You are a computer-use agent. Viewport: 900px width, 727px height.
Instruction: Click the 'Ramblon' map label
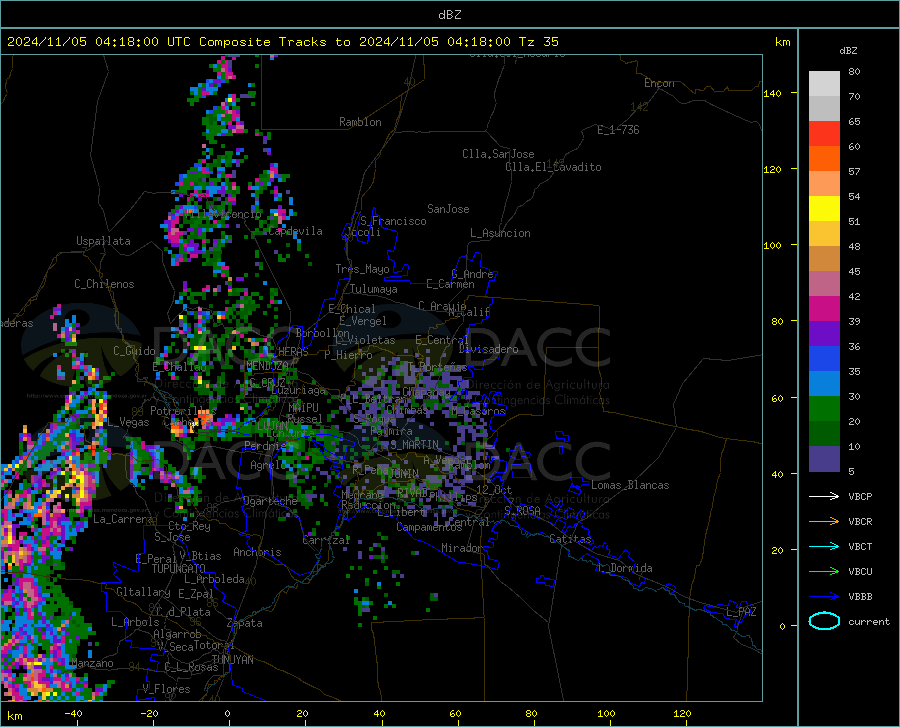coord(360,122)
